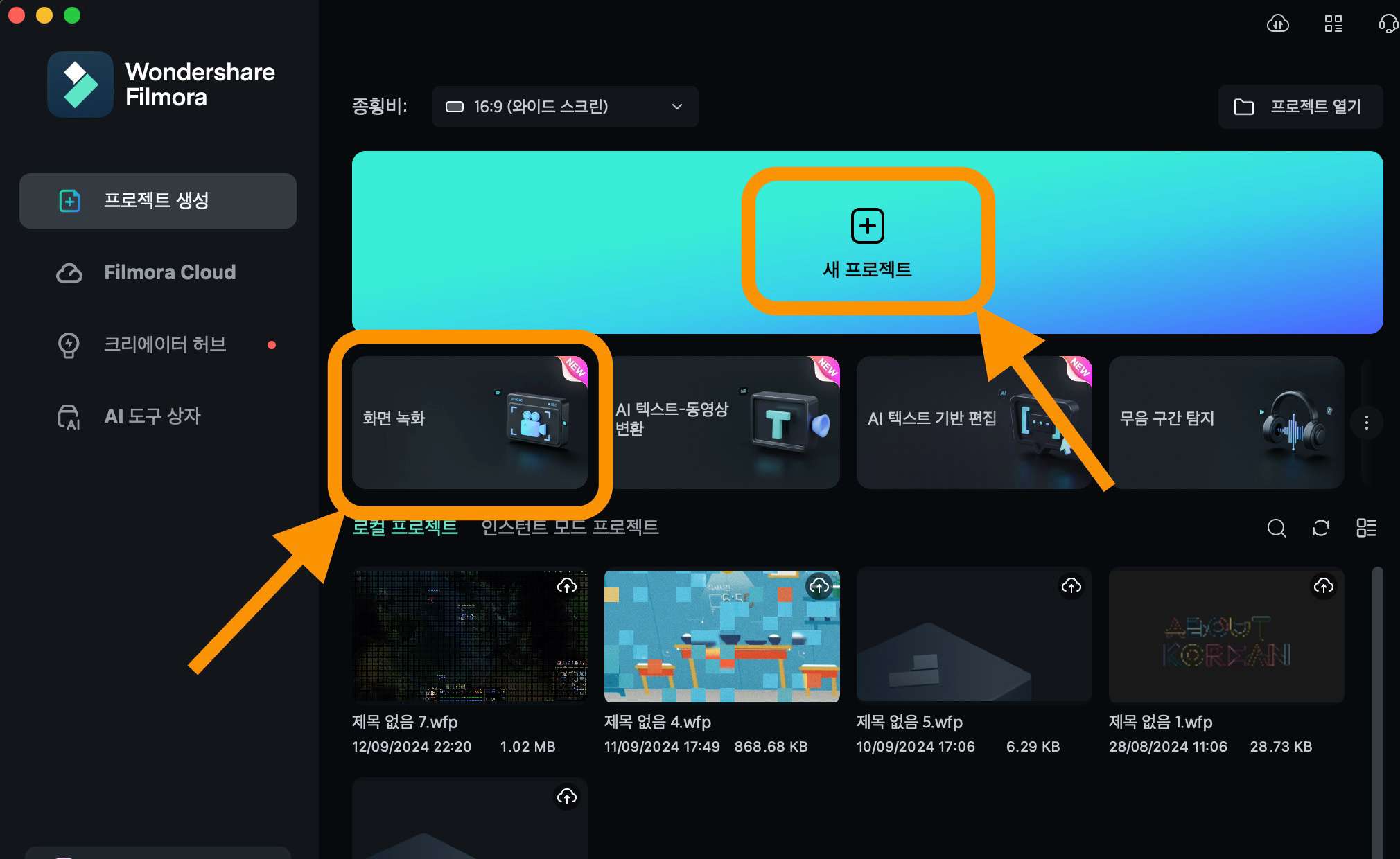The image size is (1400, 859).
Task: Open the 제목 없음 4.wfp project thumbnail
Action: (722, 636)
